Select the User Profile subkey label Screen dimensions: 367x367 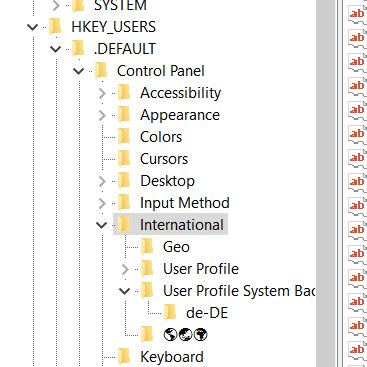point(201,269)
